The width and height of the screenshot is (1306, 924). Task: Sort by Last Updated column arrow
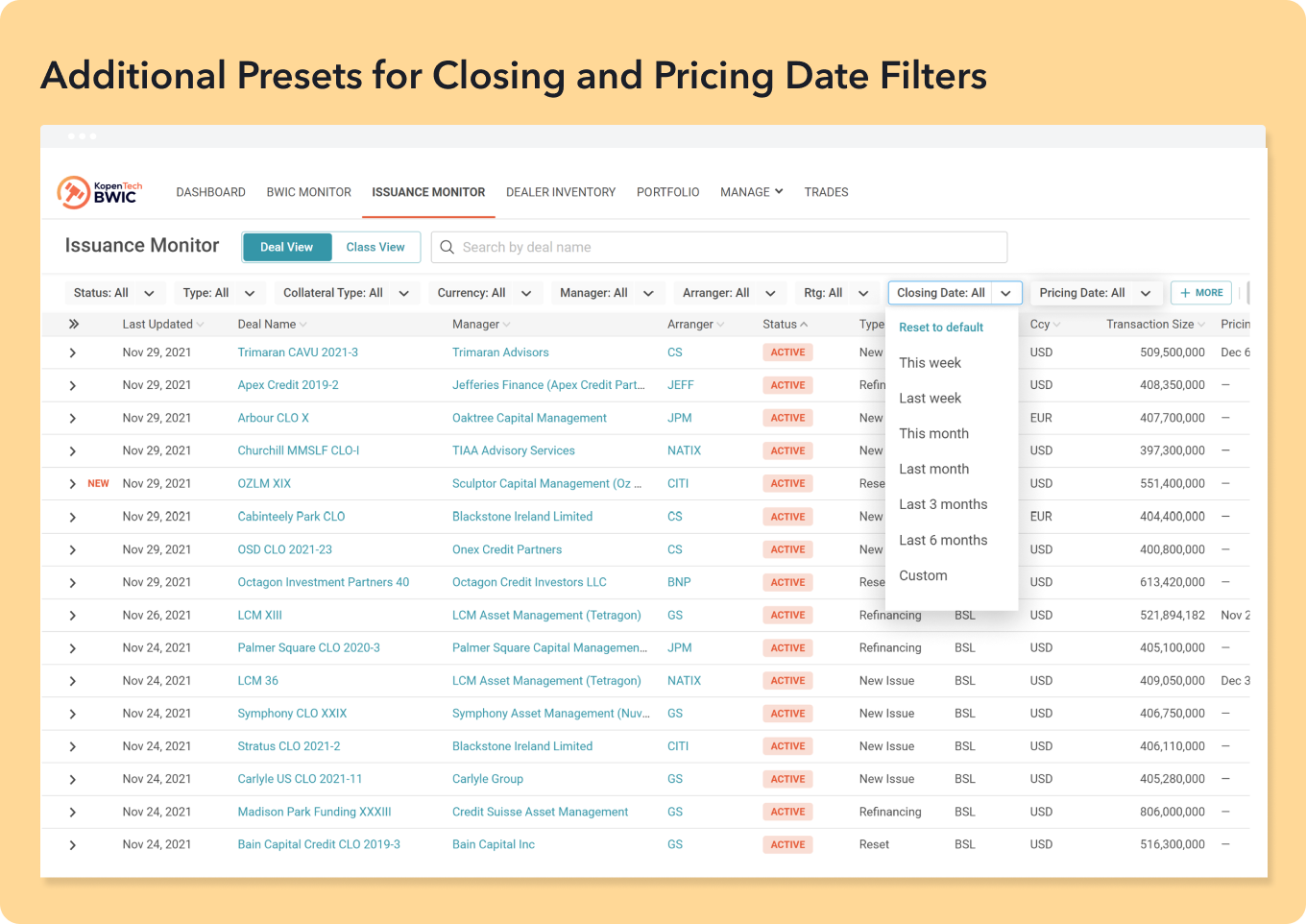[x=200, y=325]
